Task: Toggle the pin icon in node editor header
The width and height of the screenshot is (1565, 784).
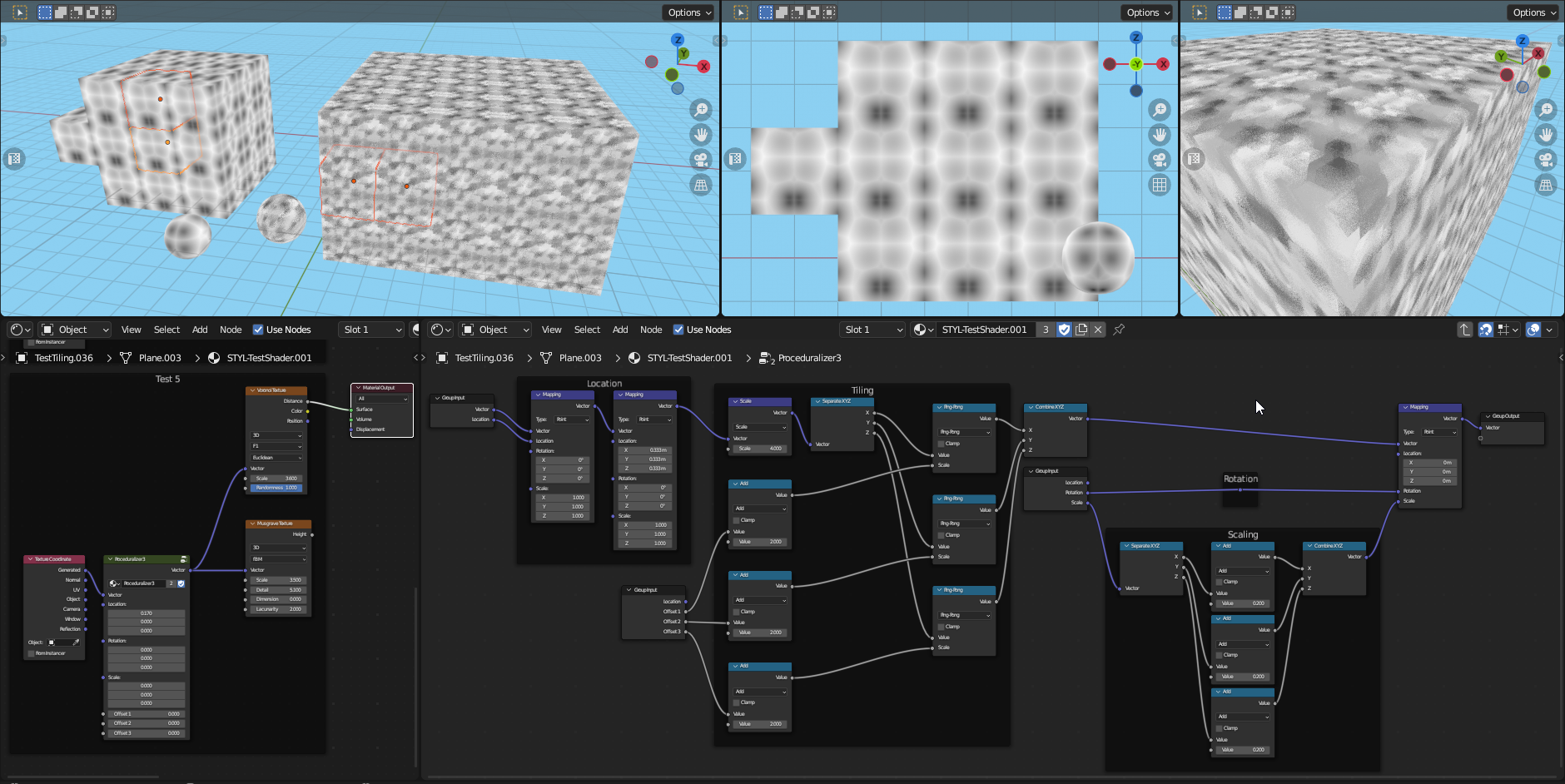Action: 1119,330
